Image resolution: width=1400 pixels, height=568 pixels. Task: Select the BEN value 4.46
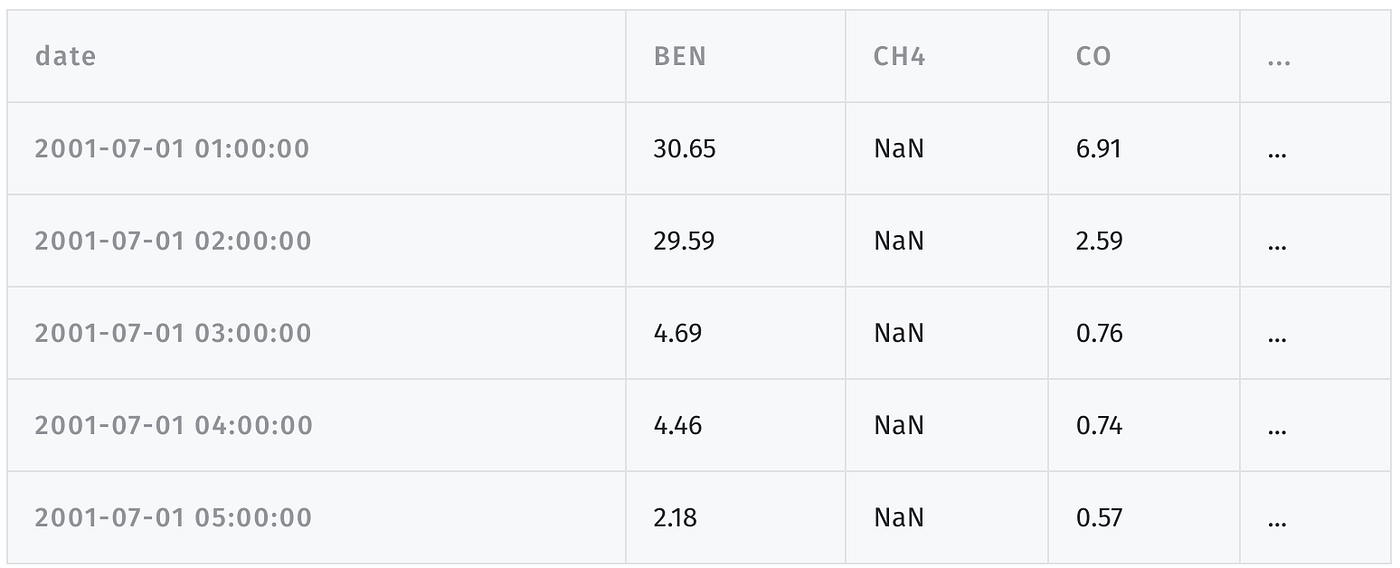[x=678, y=425]
